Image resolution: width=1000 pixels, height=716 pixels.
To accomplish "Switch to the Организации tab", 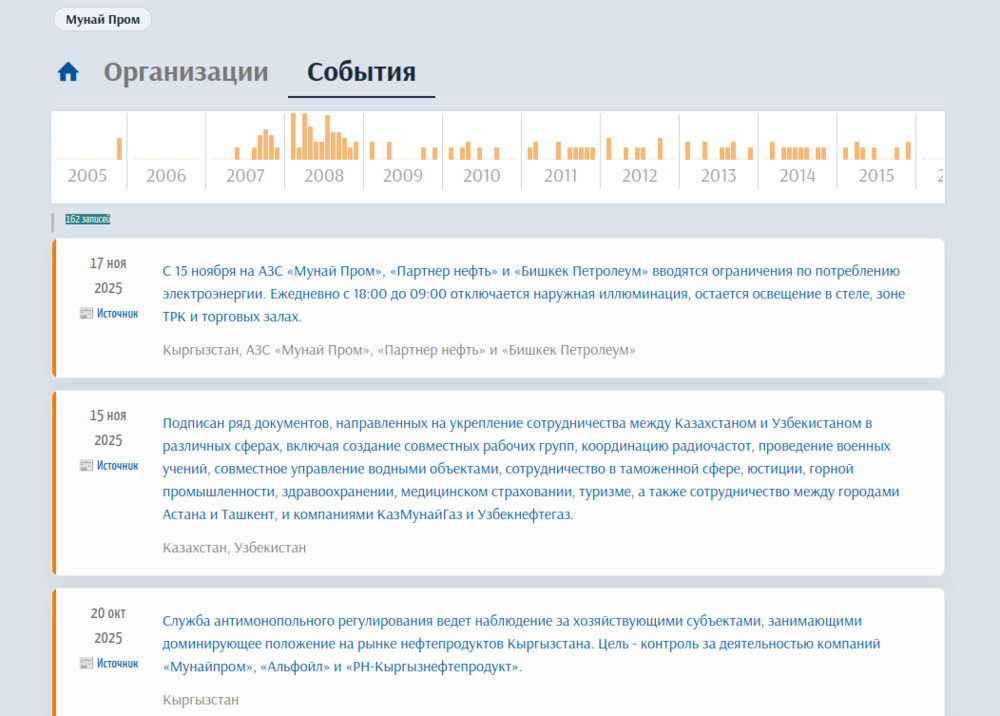I will click(186, 72).
